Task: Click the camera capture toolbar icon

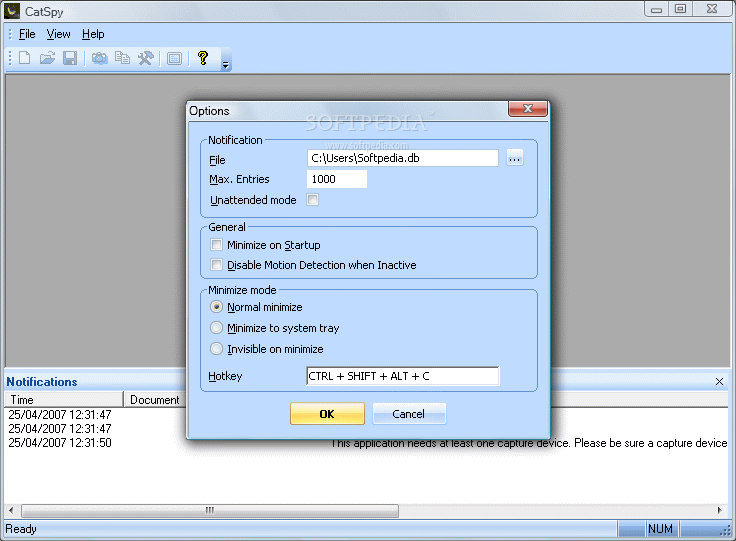Action: [x=100, y=58]
